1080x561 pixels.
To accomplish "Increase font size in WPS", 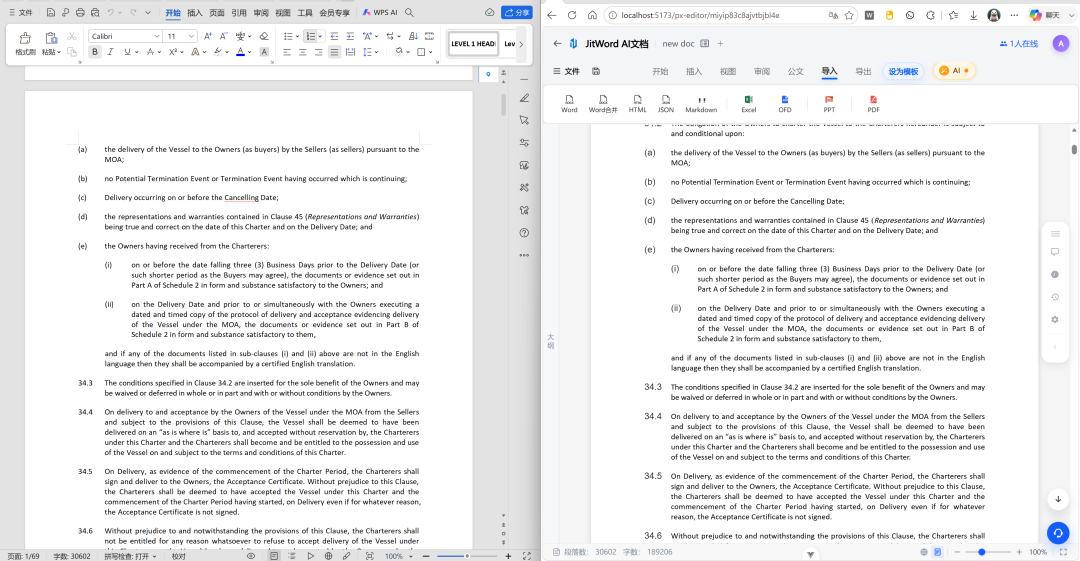I will click(208, 36).
